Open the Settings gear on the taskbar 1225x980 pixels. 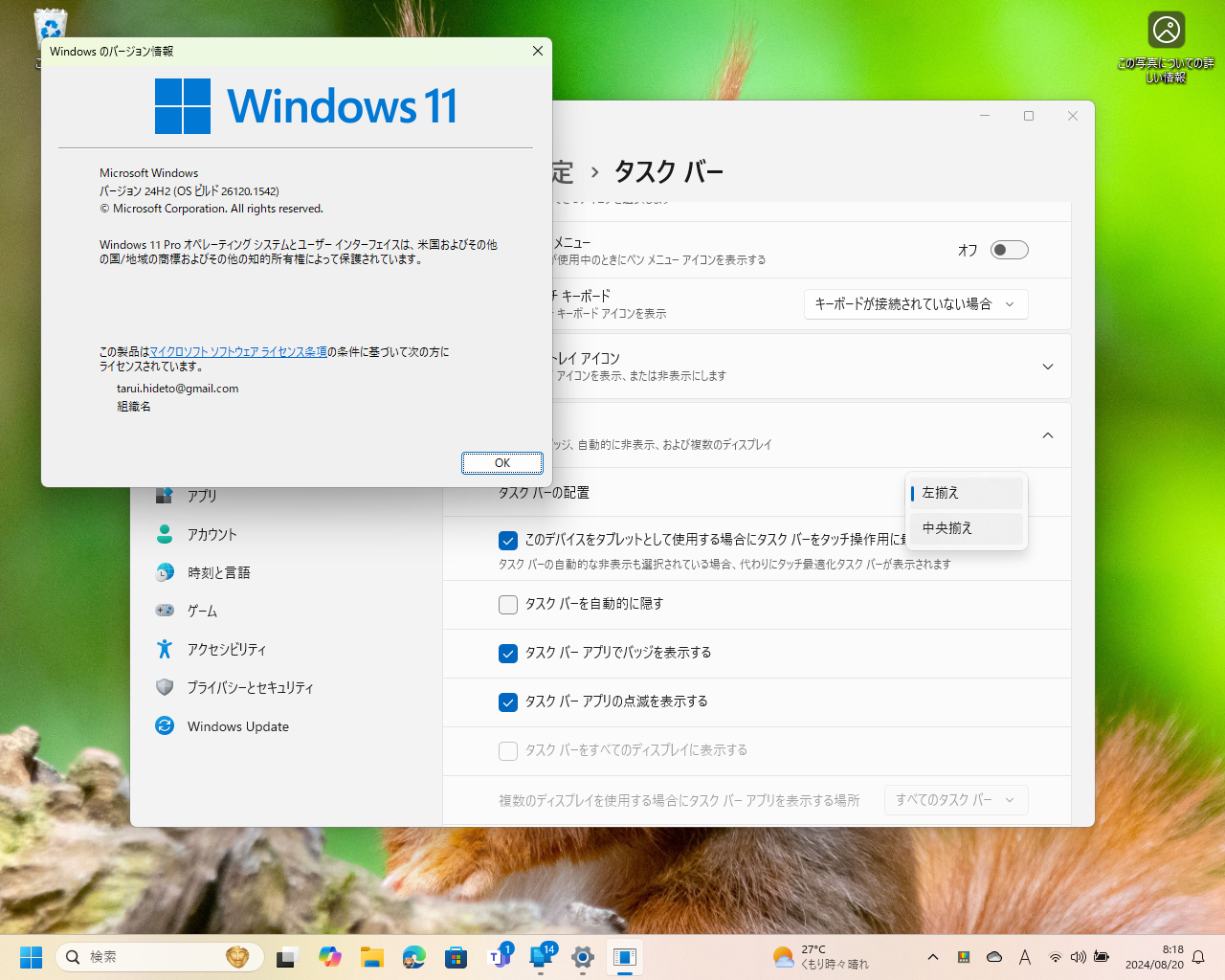[x=582, y=957]
